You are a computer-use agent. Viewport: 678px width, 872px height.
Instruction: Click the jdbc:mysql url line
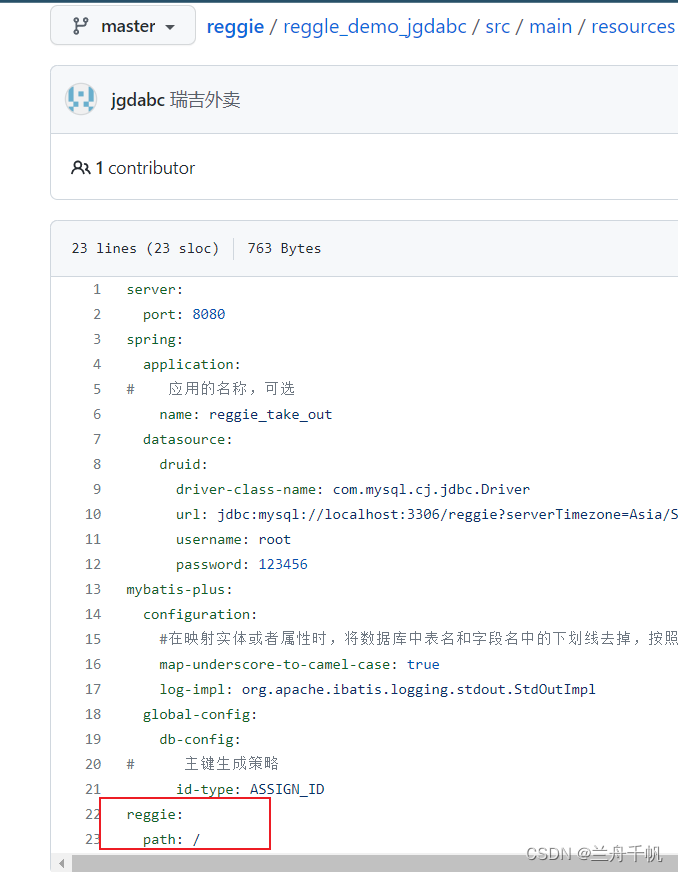(427, 514)
